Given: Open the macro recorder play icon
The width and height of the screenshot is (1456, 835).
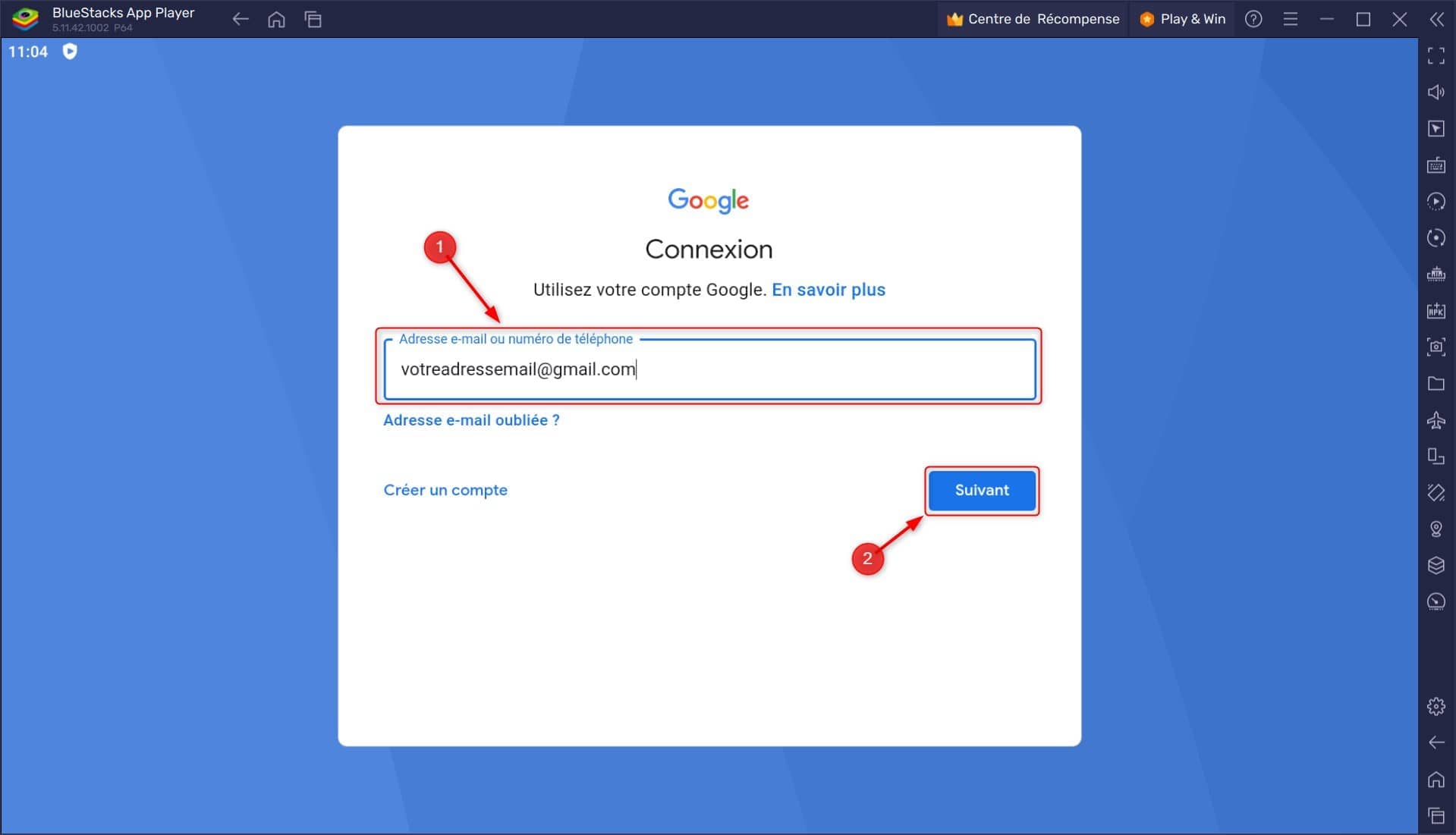Looking at the screenshot, I should (x=1436, y=201).
